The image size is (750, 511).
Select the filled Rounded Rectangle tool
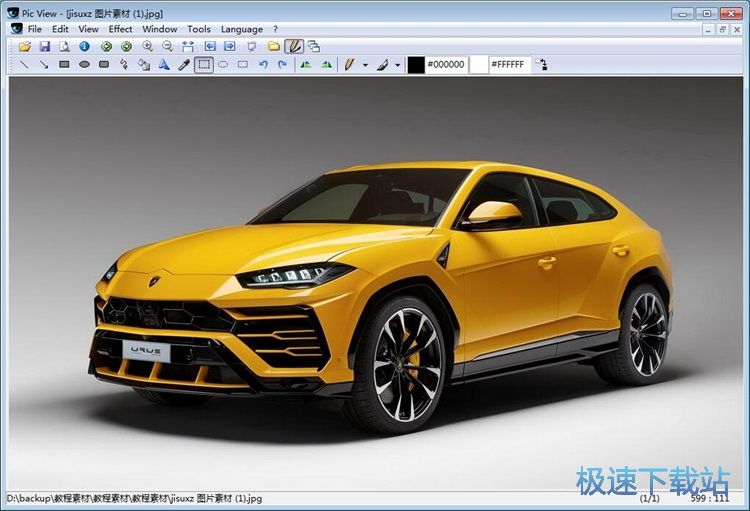pyautogui.click(x=104, y=64)
